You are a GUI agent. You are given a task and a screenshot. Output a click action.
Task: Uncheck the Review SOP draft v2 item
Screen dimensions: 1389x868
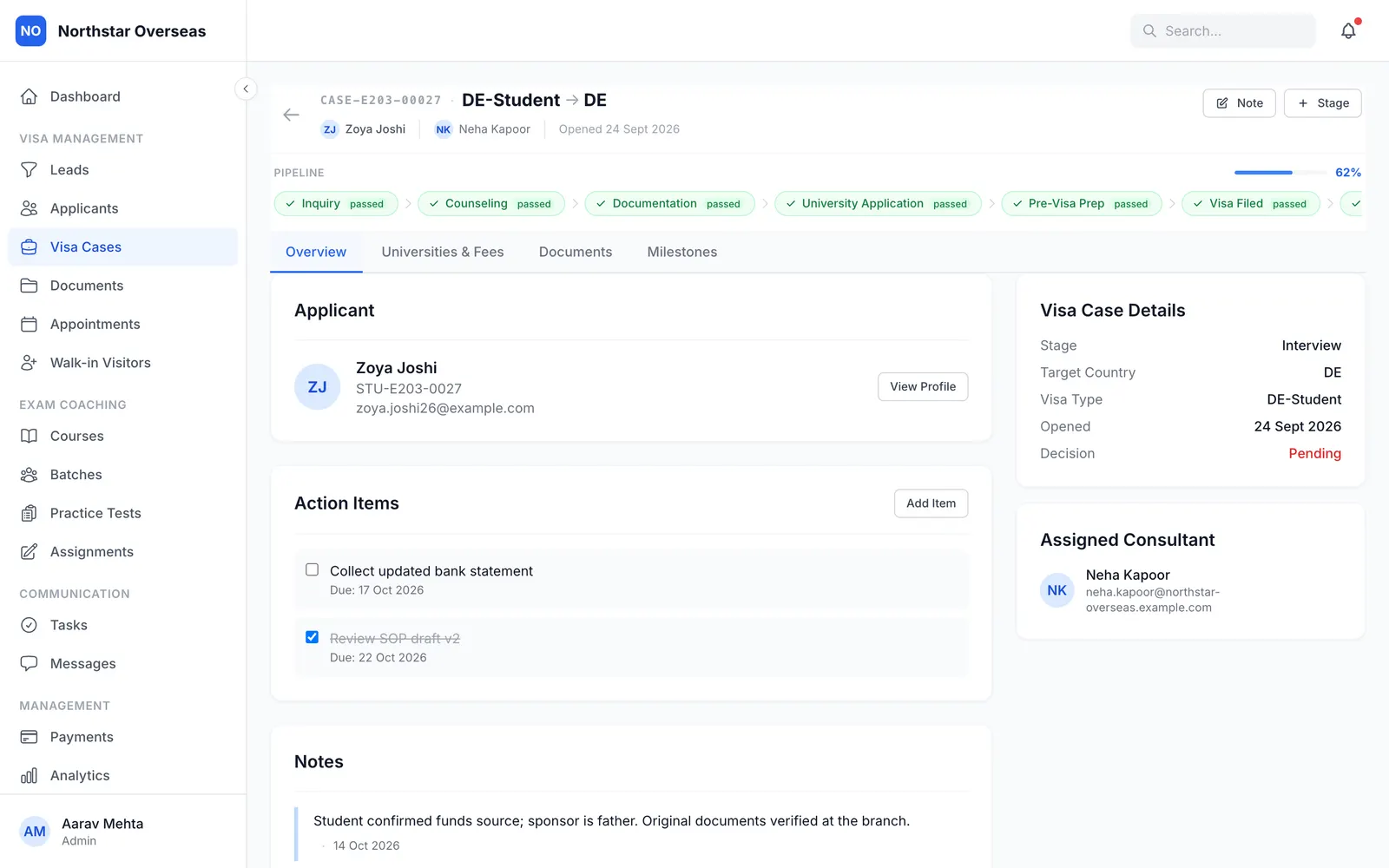pos(312,637)
